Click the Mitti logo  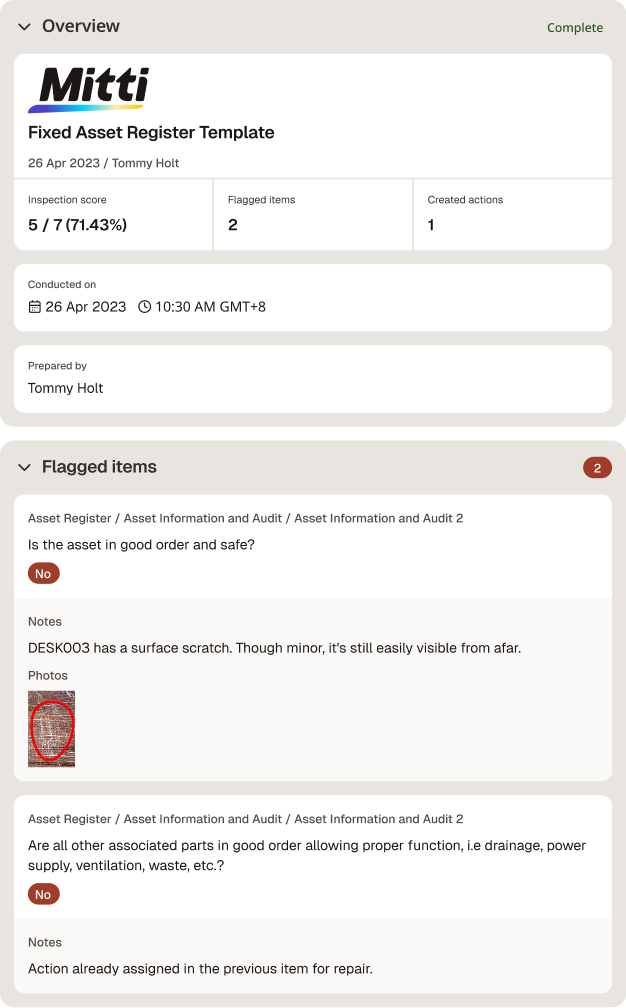[x=89, y=90]
